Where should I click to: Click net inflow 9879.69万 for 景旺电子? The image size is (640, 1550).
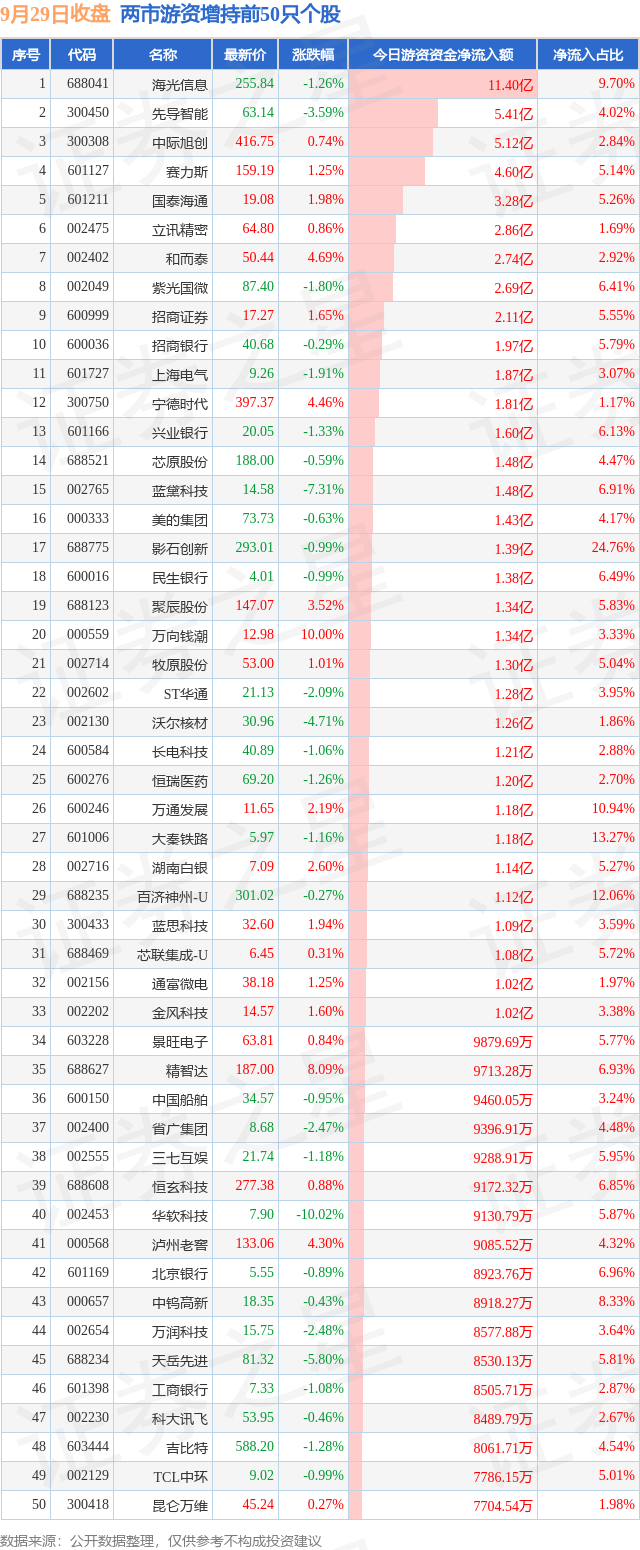pyautogui.click(x=503, y=1042)
